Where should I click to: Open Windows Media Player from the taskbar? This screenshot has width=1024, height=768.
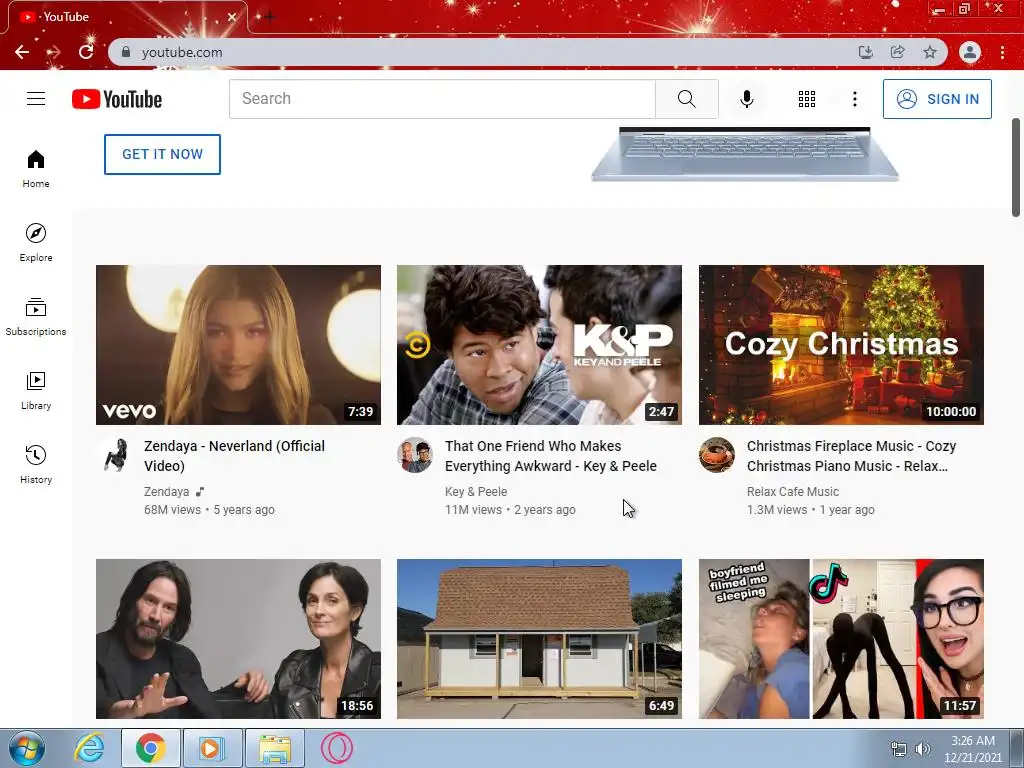212,748
